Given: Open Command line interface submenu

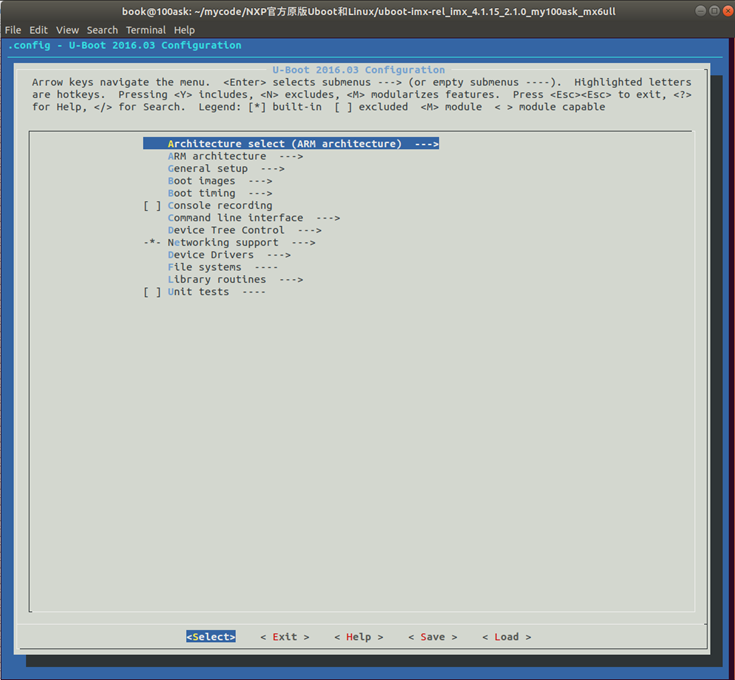Looking at the screenshot, I should click(254, 217).
